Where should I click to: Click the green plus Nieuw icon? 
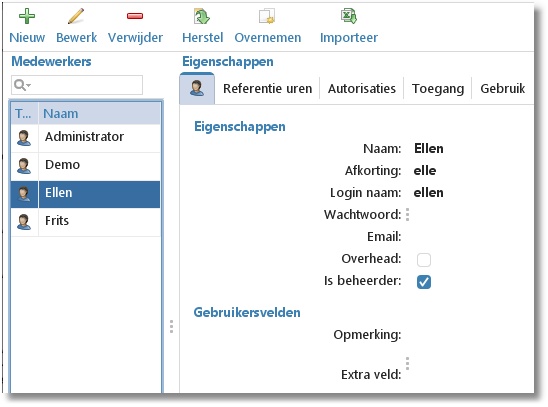coord(27,16)
